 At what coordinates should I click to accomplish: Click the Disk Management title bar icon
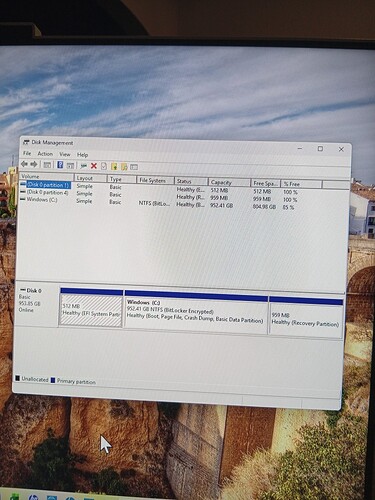pos(26,142)
